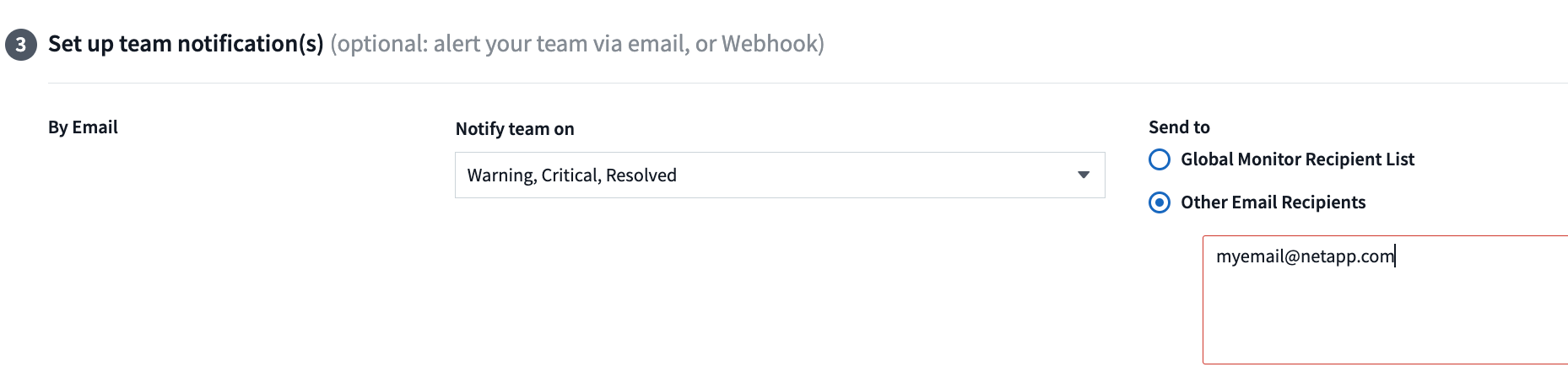Click the Global Monitor Recipient List label
The image size is (1568, 383).
click(x=1297, y=159)
